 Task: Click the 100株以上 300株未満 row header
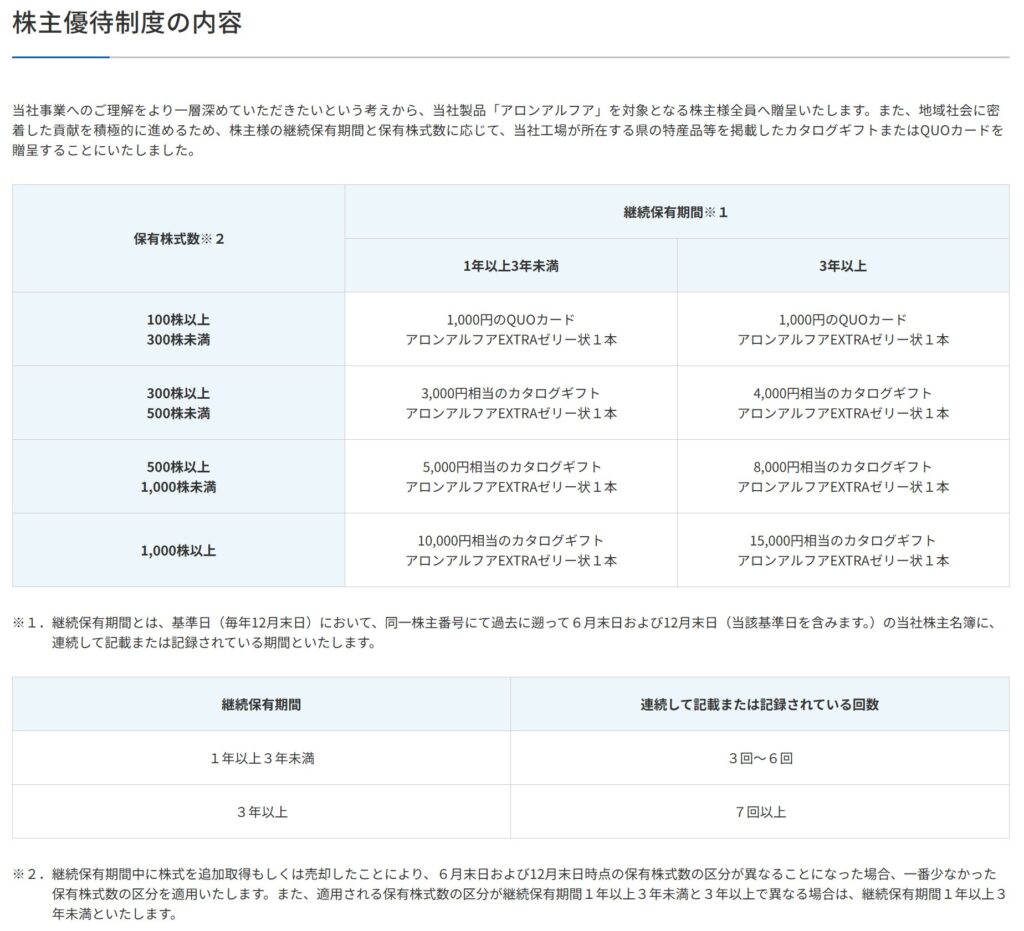click(x=179, y=329)
